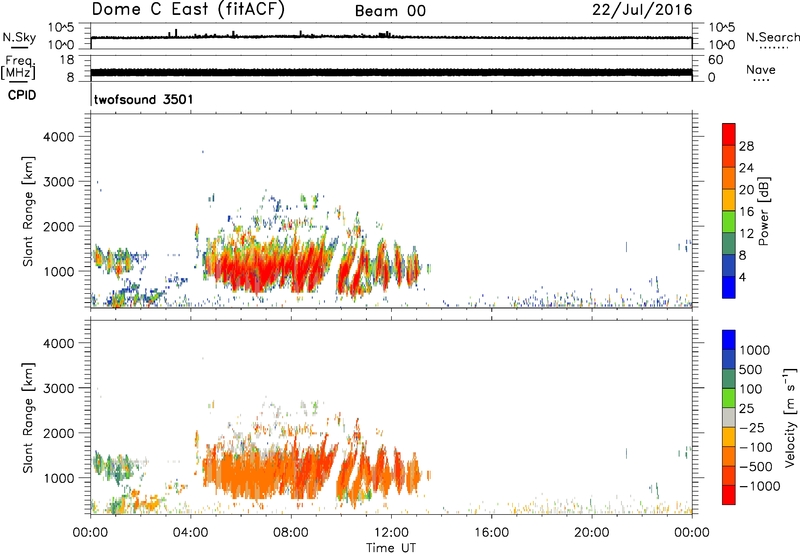Click the 'Time UT' axis title

pos(391,547)
